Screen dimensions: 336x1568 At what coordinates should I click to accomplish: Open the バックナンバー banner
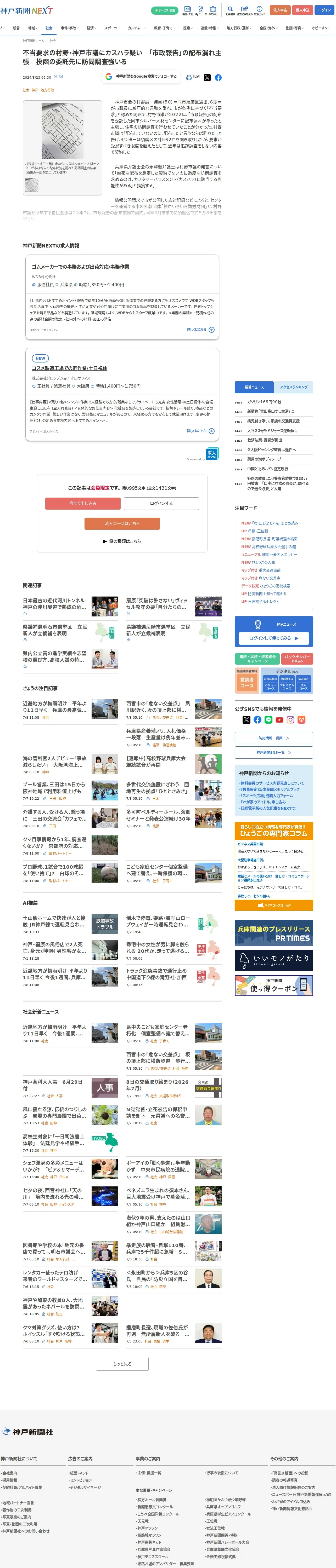[x=298, y=659]
